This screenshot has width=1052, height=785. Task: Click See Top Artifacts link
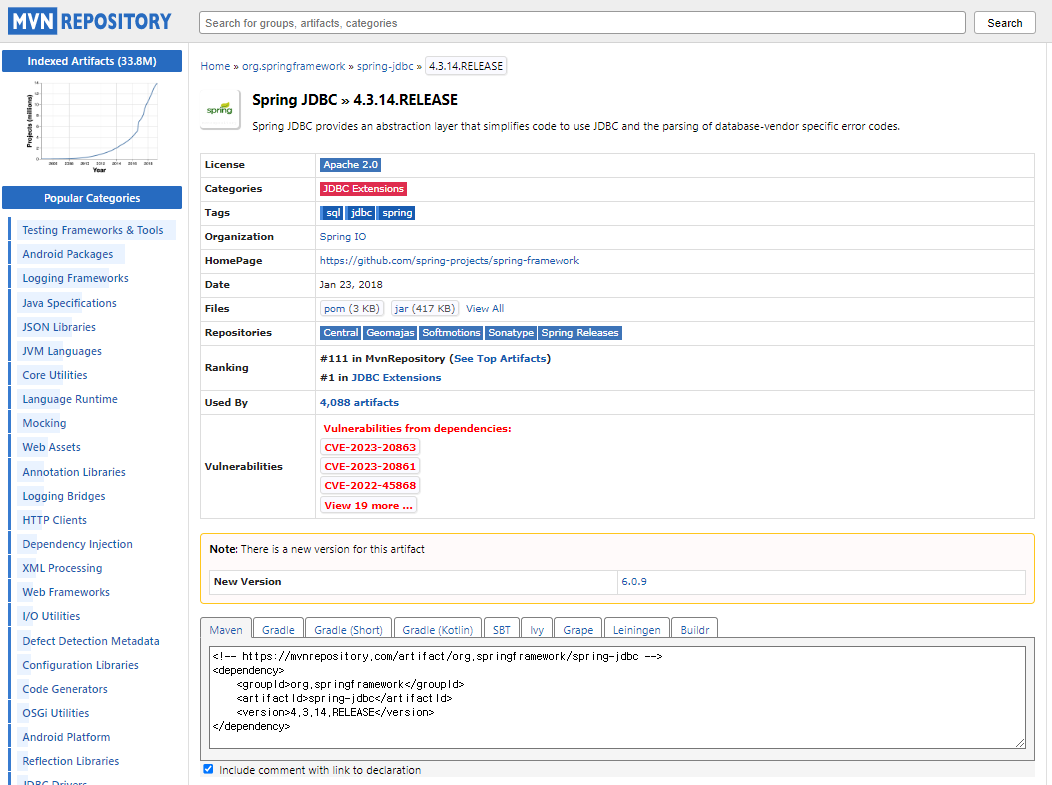click(500, 358)
